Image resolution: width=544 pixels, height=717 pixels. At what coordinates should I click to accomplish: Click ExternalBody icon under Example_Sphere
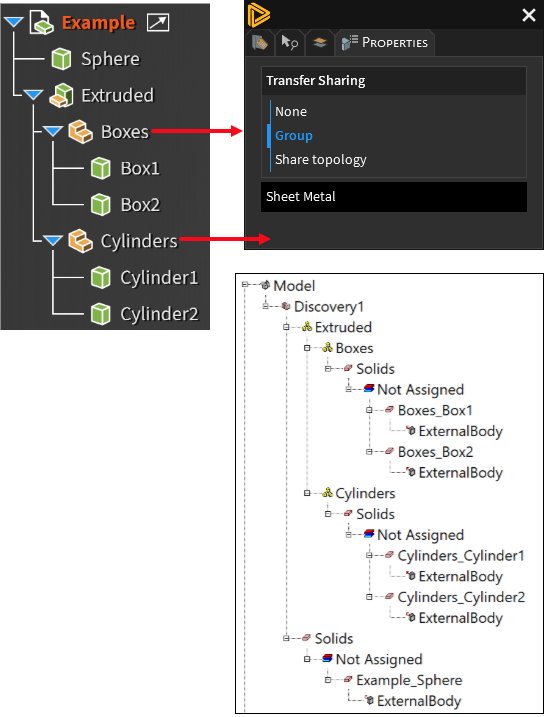[369, 700]
